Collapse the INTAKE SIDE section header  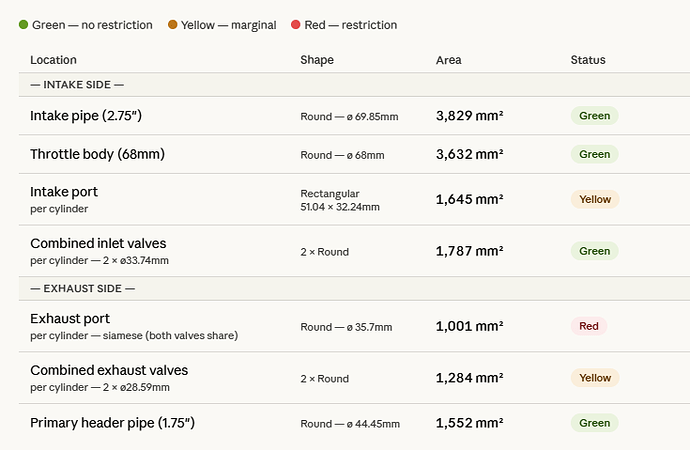point(77,85)
